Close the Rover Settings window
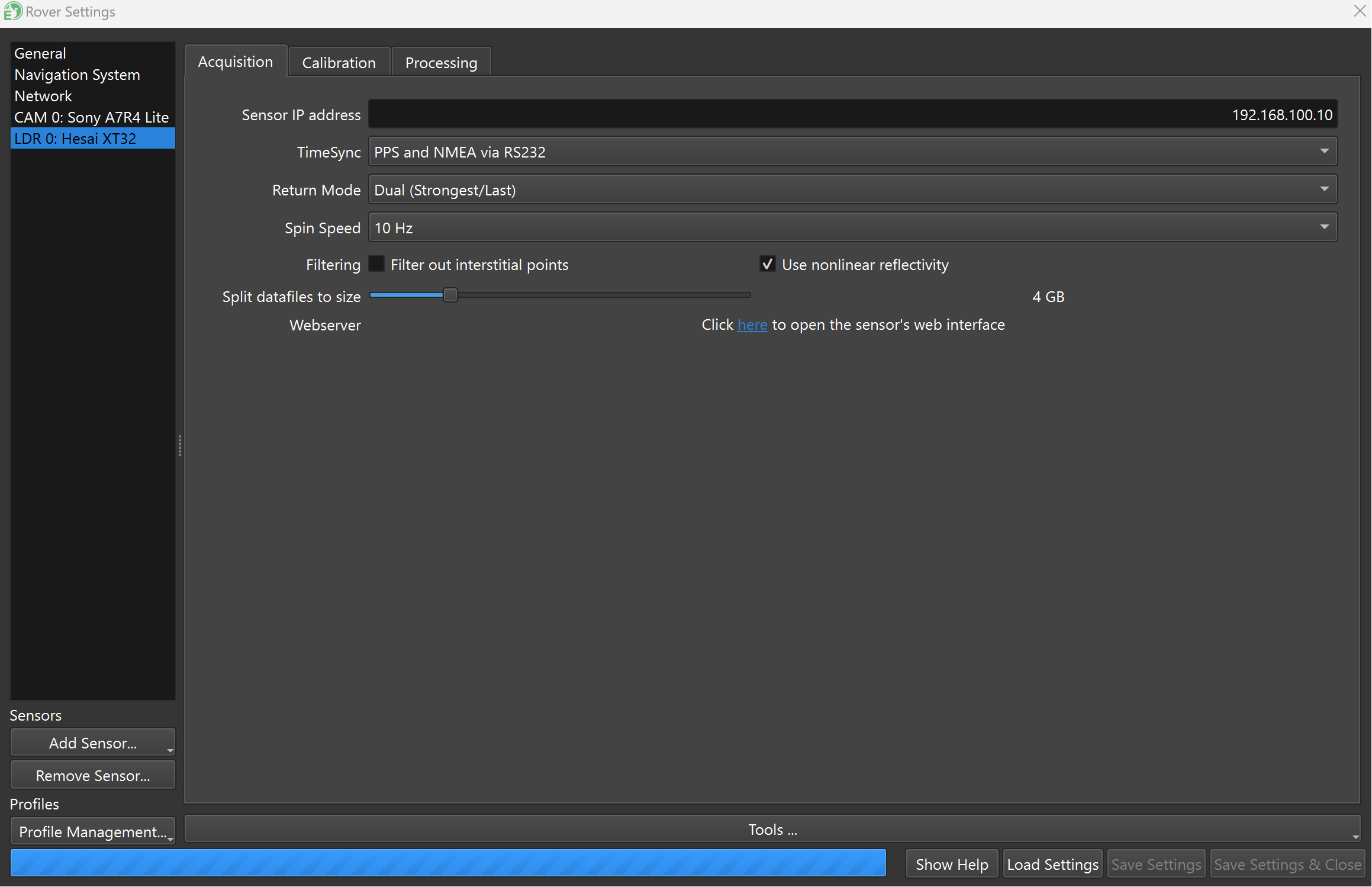 click(x=1360, y=11)
